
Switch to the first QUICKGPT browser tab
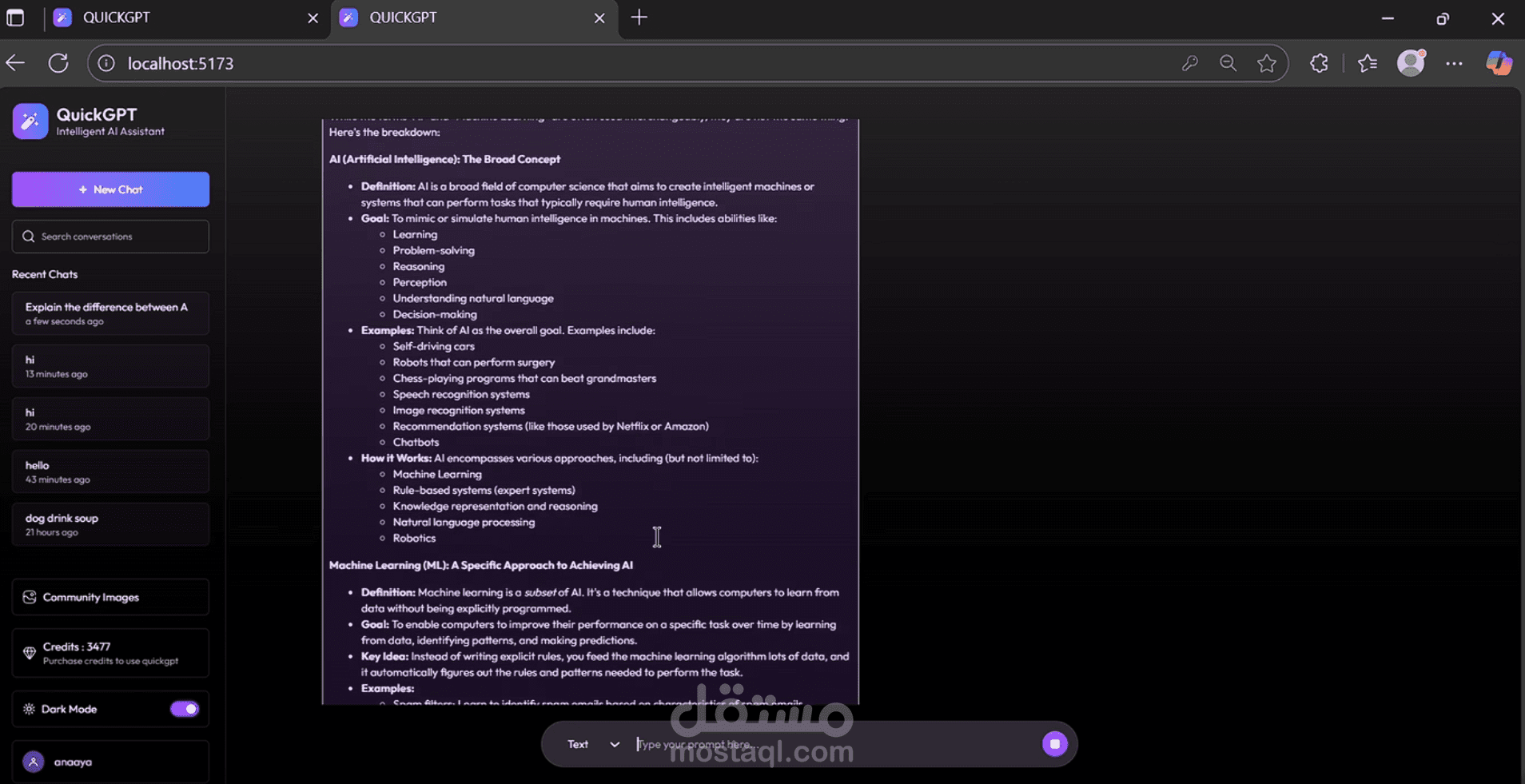tap(186, 18)
